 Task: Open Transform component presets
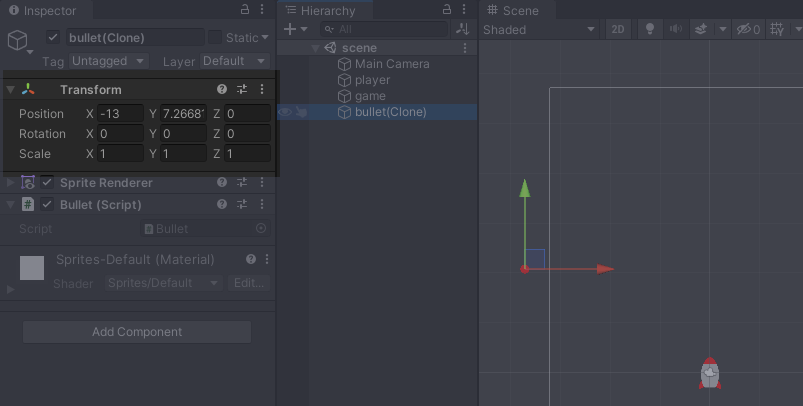242,89
